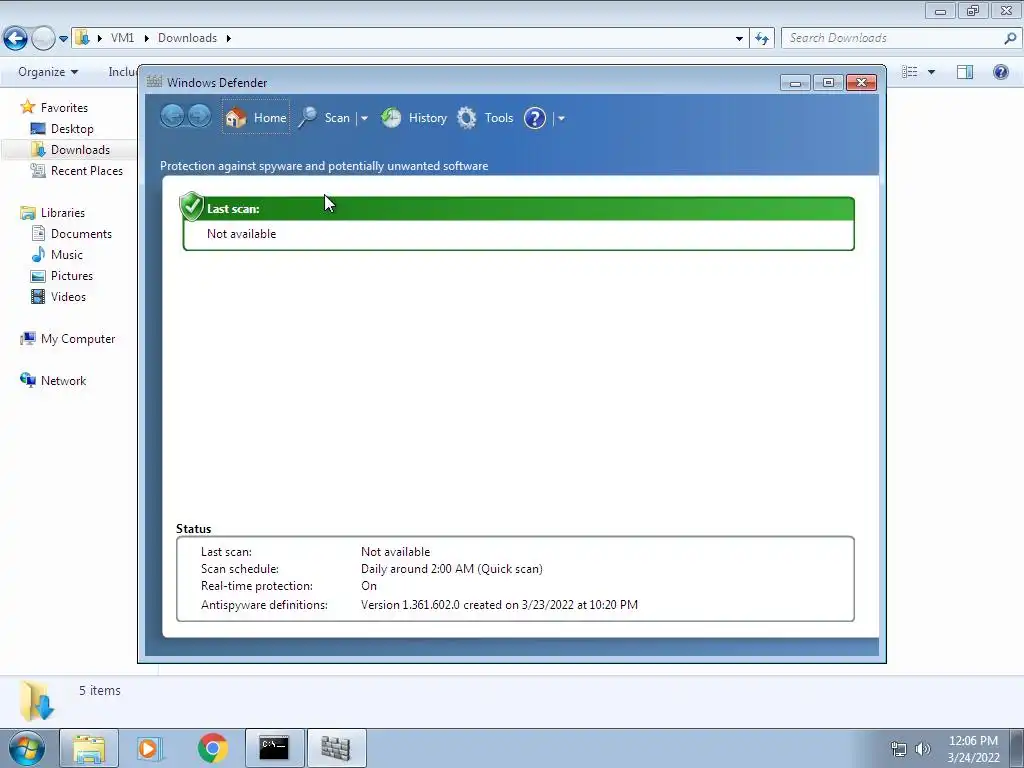
Task: Expand arrow after VM1 in breadcrumb
Action: pos(146,38)
